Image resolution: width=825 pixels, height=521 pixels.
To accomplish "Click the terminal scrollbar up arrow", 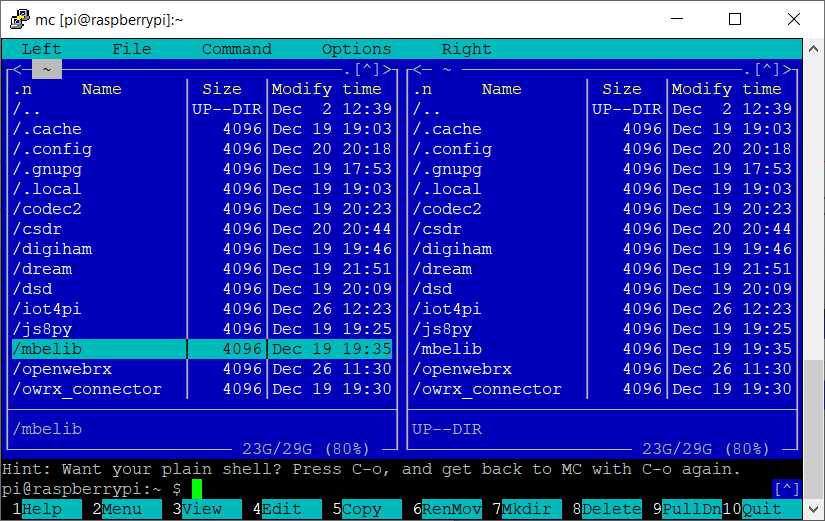I will point(813,48).
